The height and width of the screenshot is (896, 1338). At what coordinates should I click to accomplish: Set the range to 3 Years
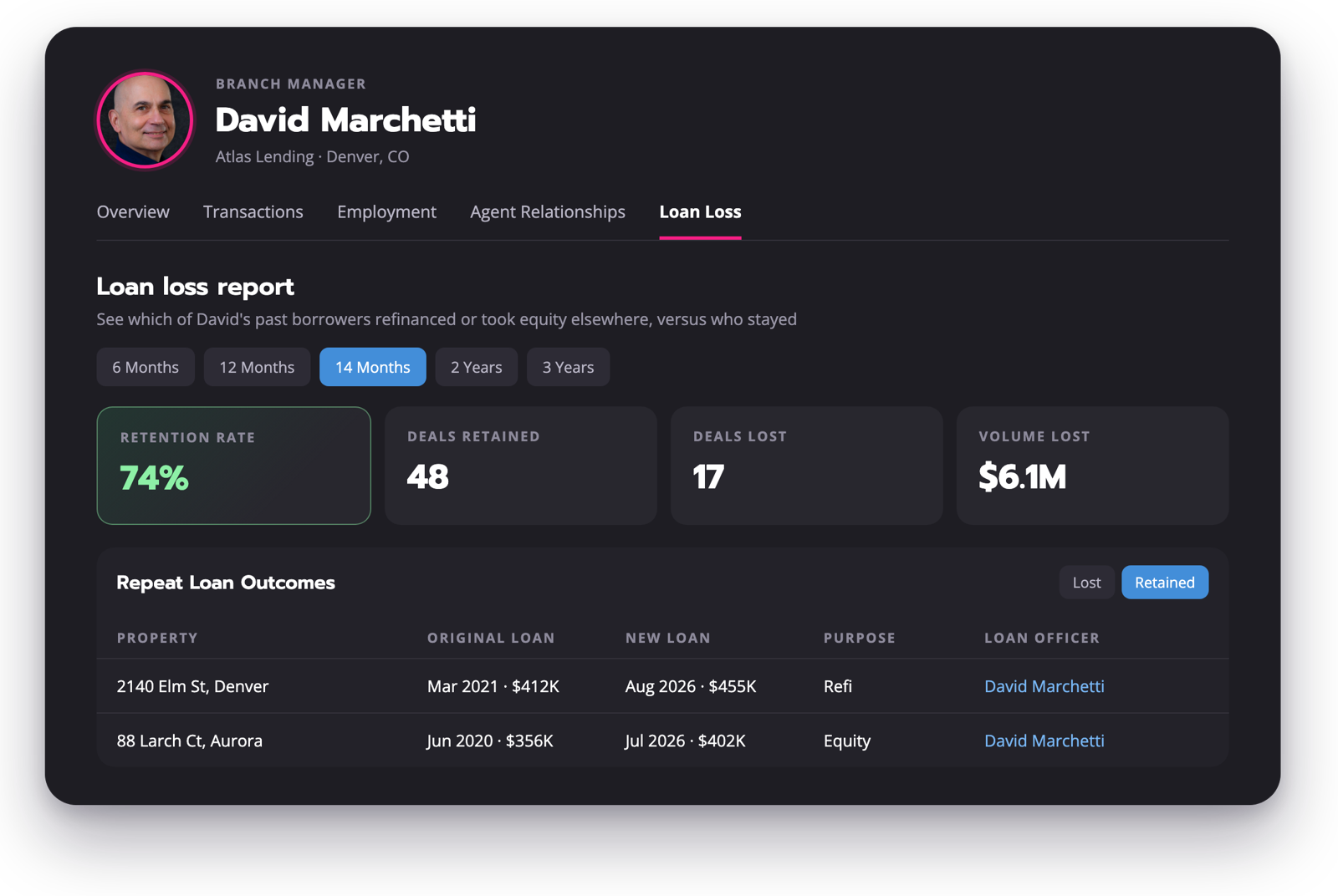[x=568, y=367]
